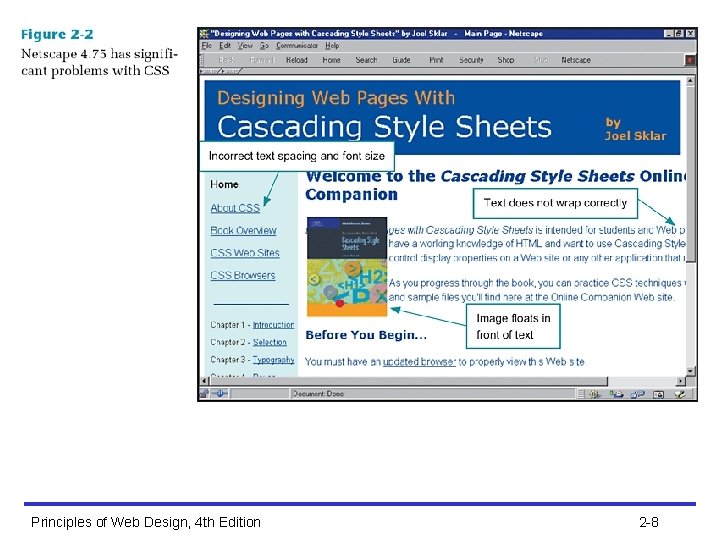The image size is (720, 540).
Task: Go to Home via toolbar button
Action: (x=331, y=60)
